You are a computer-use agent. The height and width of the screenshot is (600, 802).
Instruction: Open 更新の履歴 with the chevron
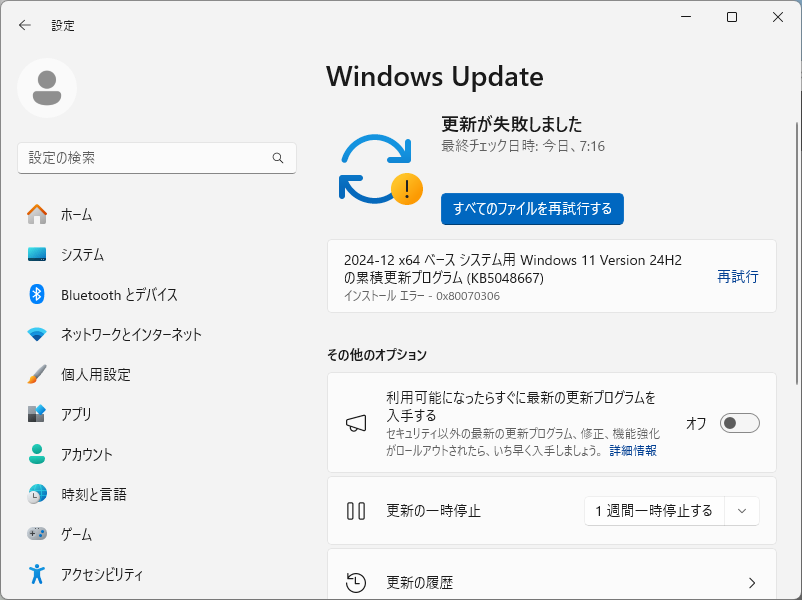pos(752,583)
